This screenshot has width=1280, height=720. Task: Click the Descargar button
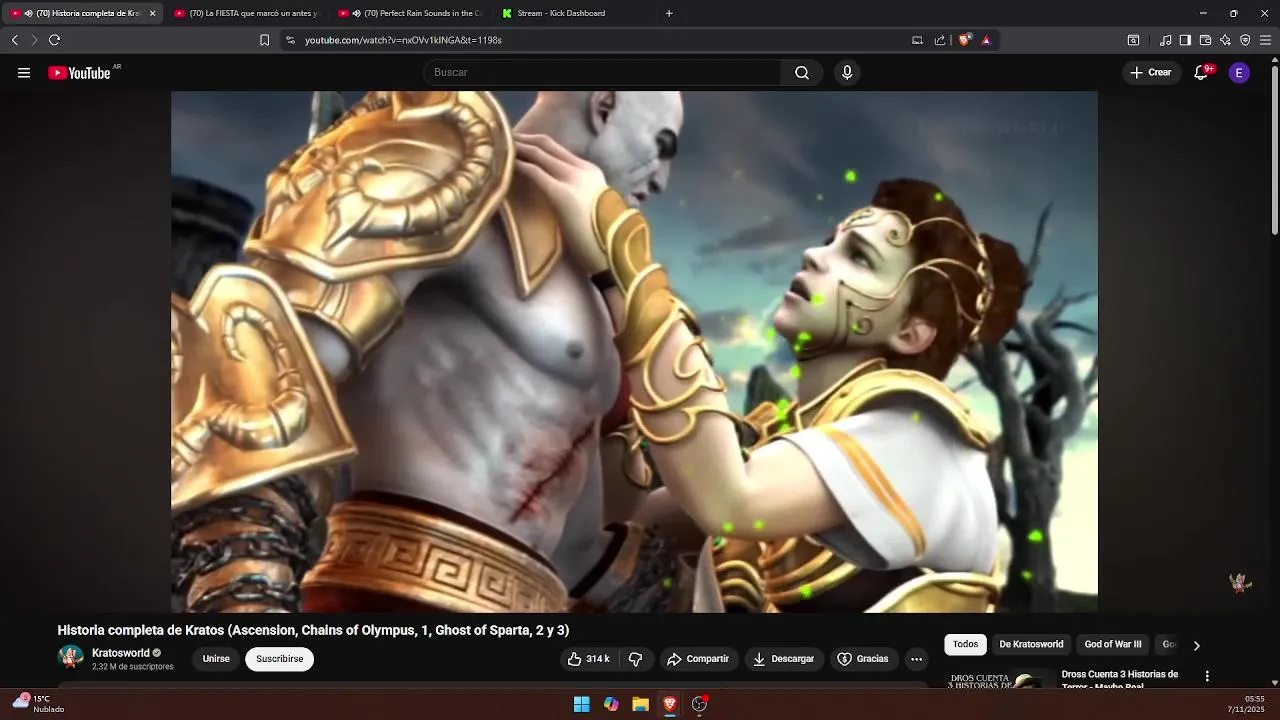[x=783, y=659]
